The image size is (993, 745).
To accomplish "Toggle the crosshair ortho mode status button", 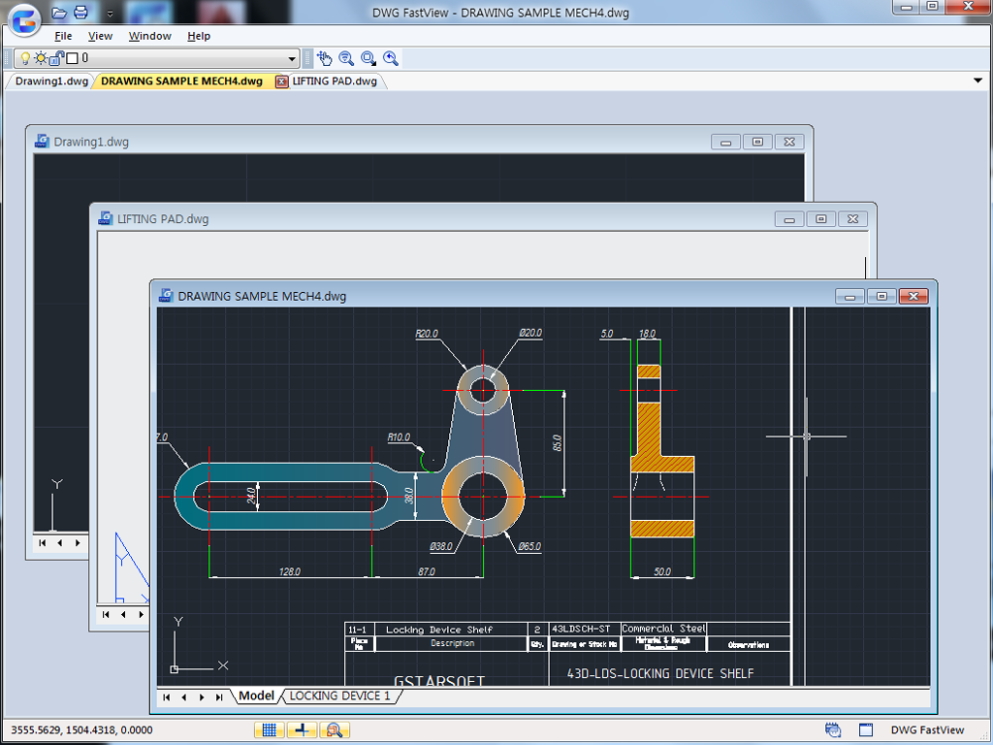I will click(x=302, y=730).
